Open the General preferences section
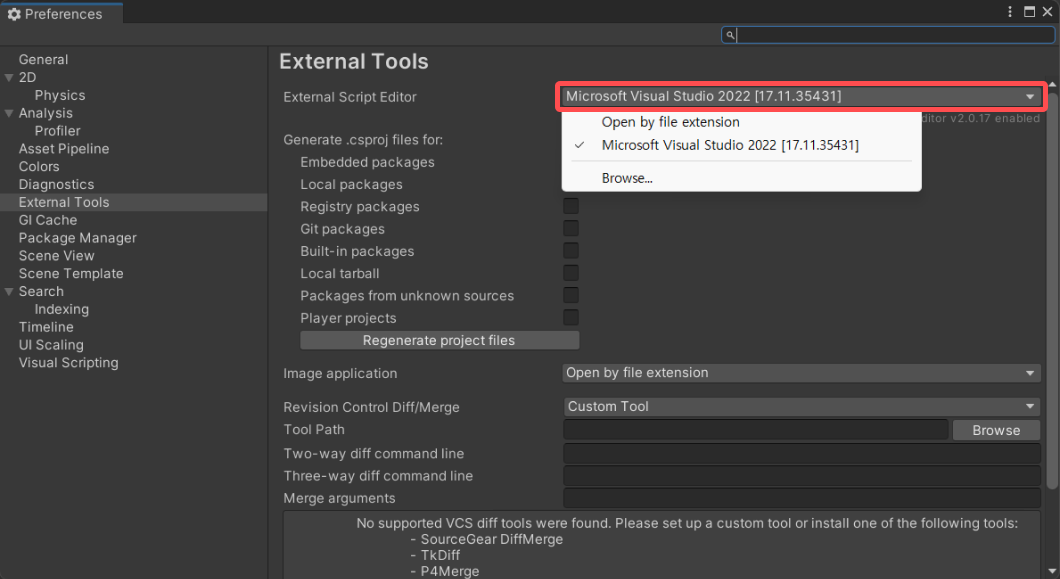Screen dimensions: 1060x579 [43, 60]
